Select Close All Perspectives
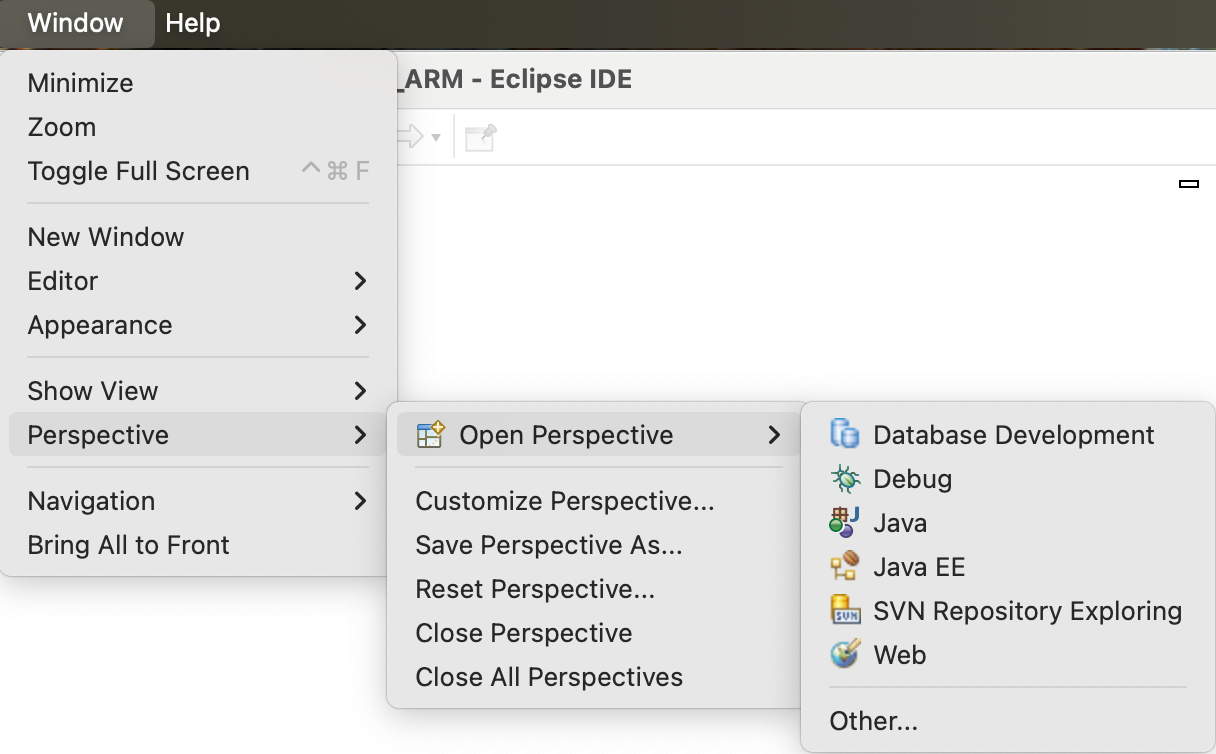1216x754 pixels. coord(549,677)
